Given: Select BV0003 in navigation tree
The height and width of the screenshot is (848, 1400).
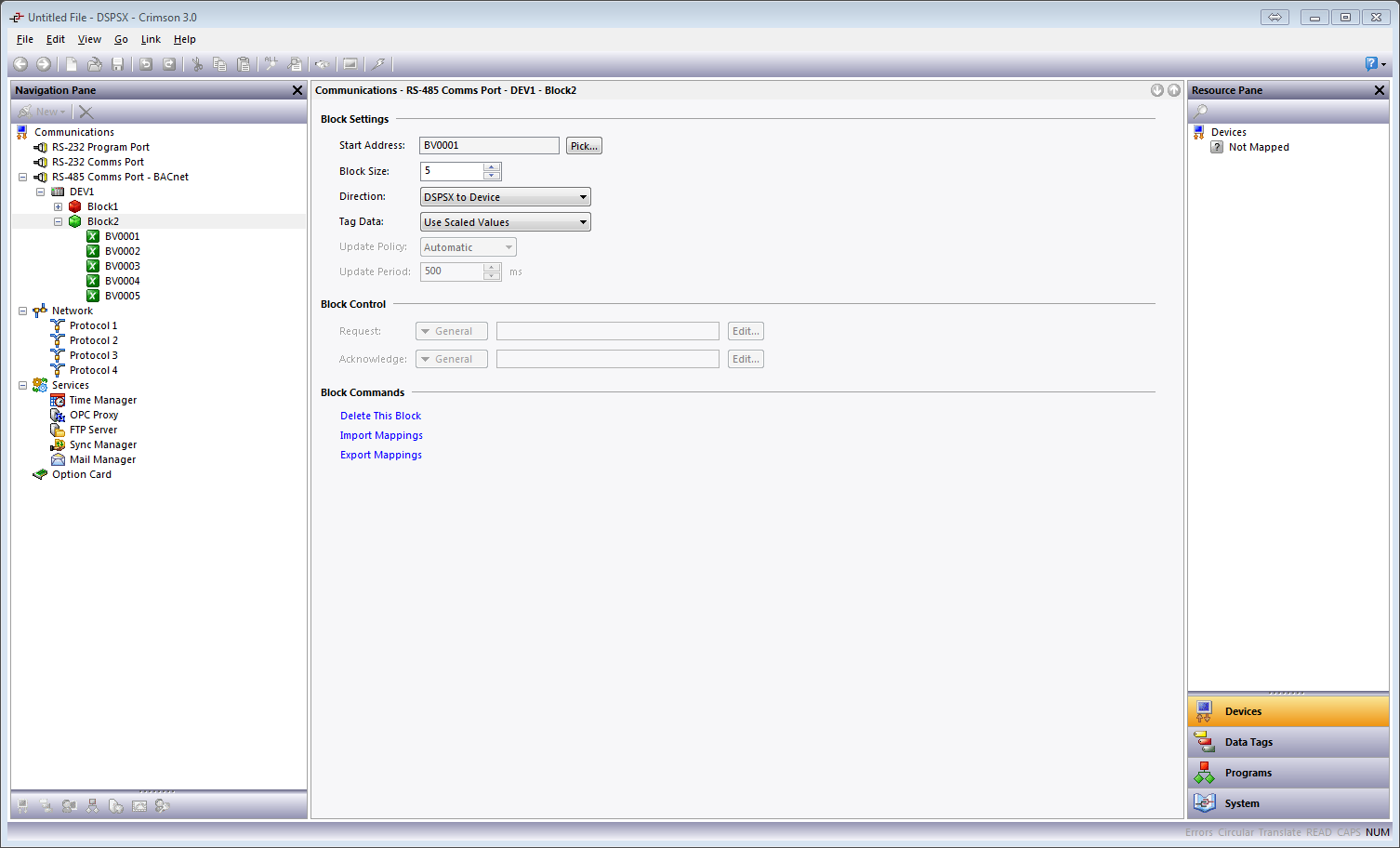Looking at the screenshot, I should click(x=123, y=266).
